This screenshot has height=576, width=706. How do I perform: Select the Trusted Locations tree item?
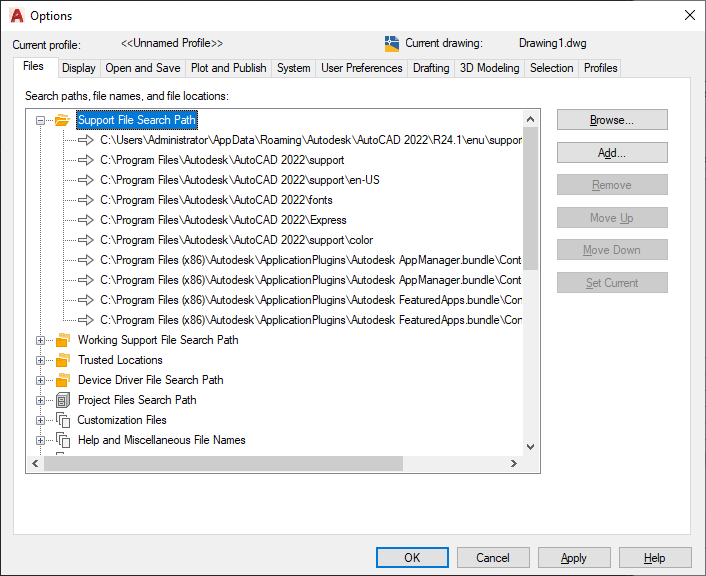[120, 360]
